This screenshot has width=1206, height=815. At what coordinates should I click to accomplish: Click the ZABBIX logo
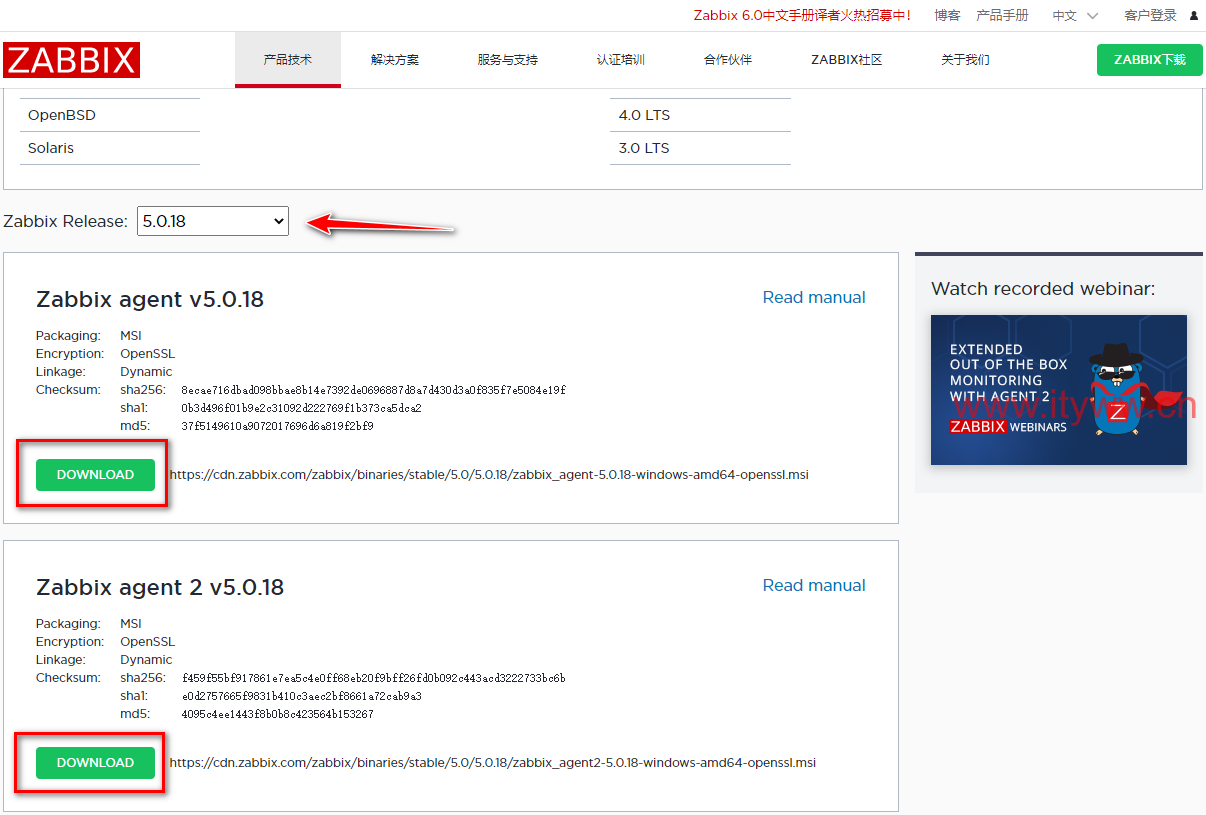[x=71, y=60]
